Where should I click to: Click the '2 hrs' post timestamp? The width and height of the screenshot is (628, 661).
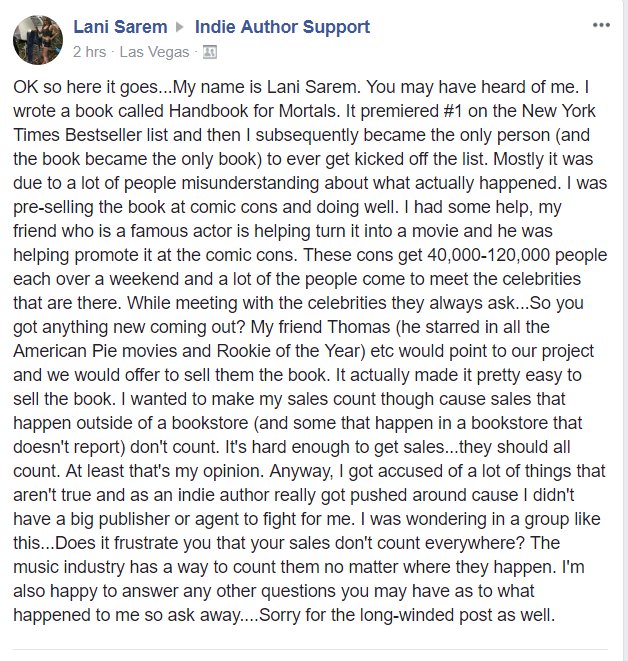[x=89, y=52]
